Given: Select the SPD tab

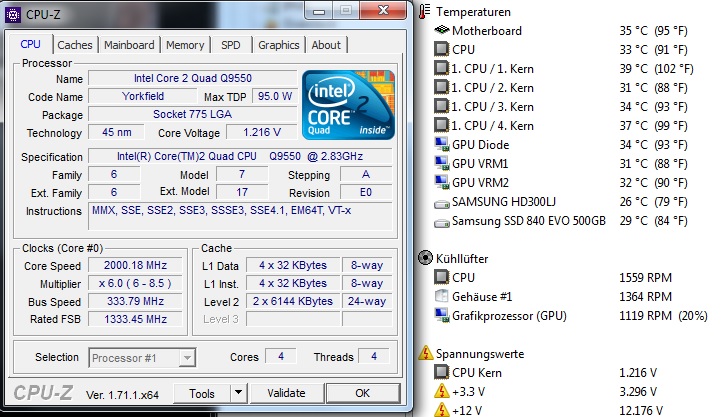Looking at the screenshot, I should [231, 45].
